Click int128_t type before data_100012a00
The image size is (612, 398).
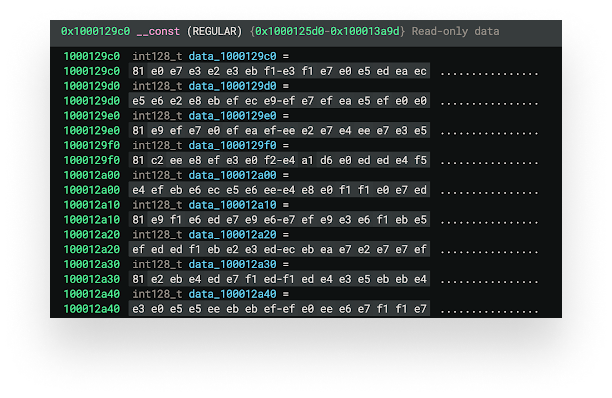click(157, 175)
